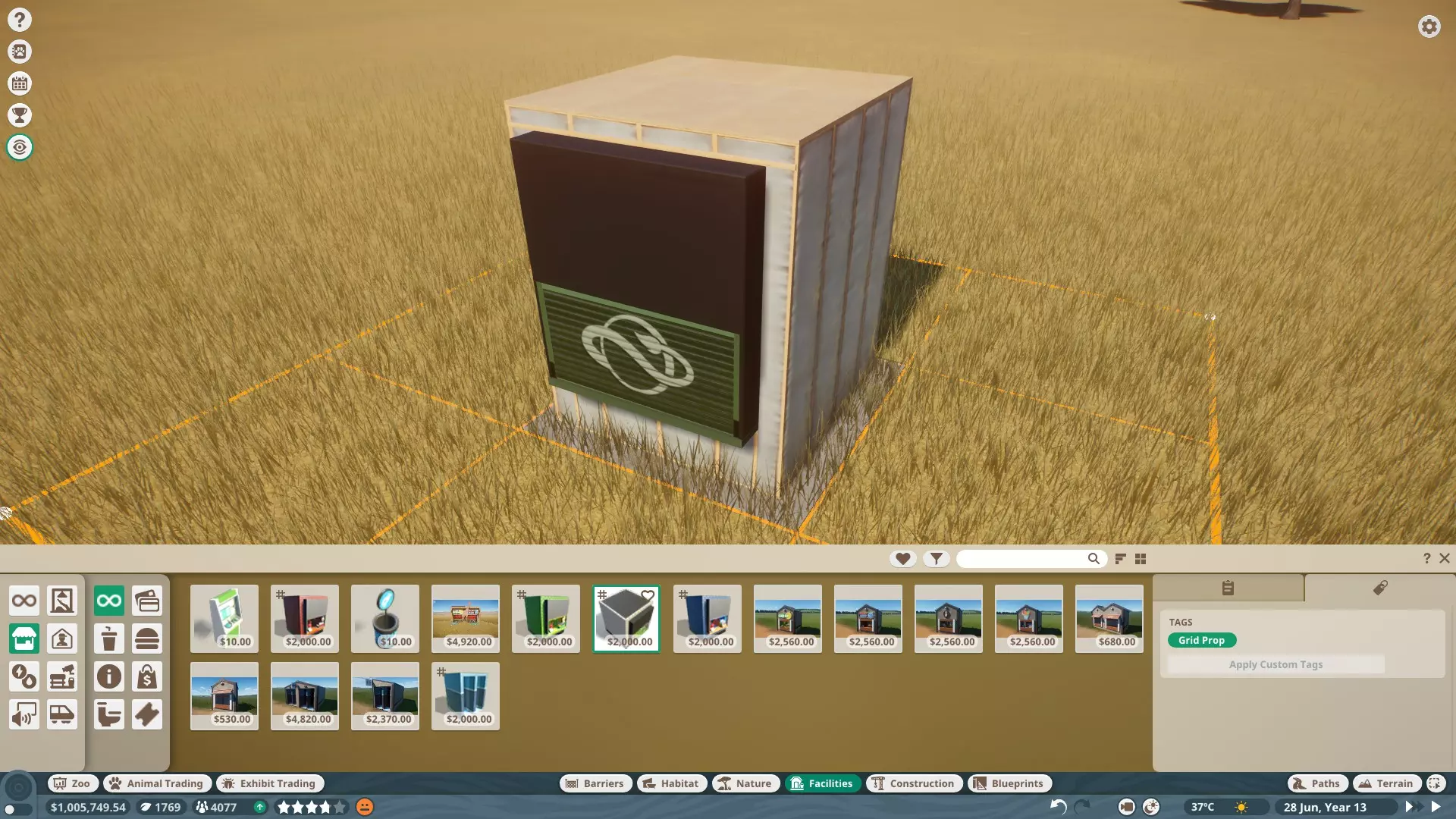Open the toilet facilities category
Viewport: 1456px width, 819px height.
pyautogui.click(x=109, y=714)
